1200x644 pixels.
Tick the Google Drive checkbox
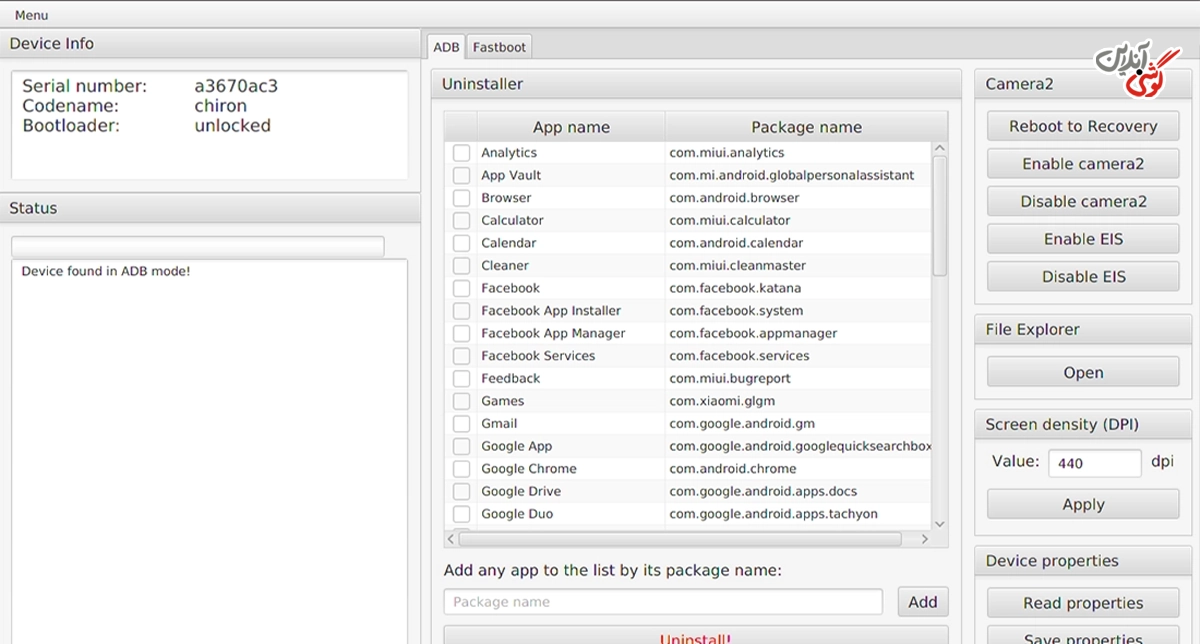point(461,491)
